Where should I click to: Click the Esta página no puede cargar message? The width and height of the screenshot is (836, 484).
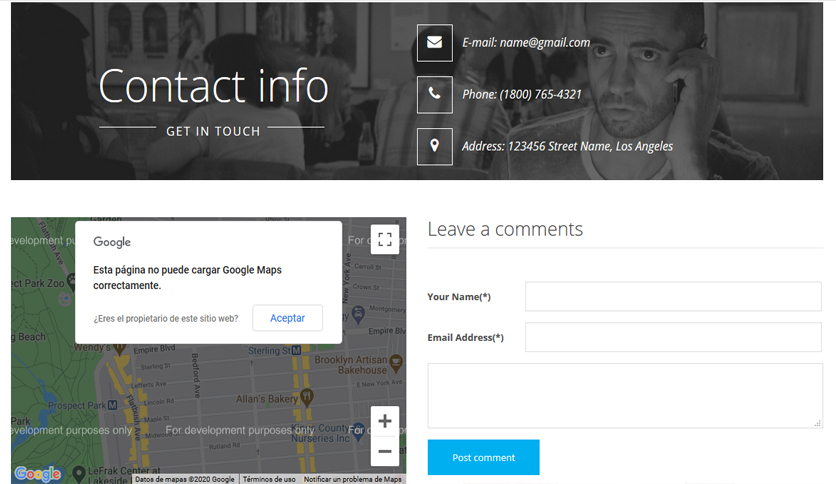187,277
